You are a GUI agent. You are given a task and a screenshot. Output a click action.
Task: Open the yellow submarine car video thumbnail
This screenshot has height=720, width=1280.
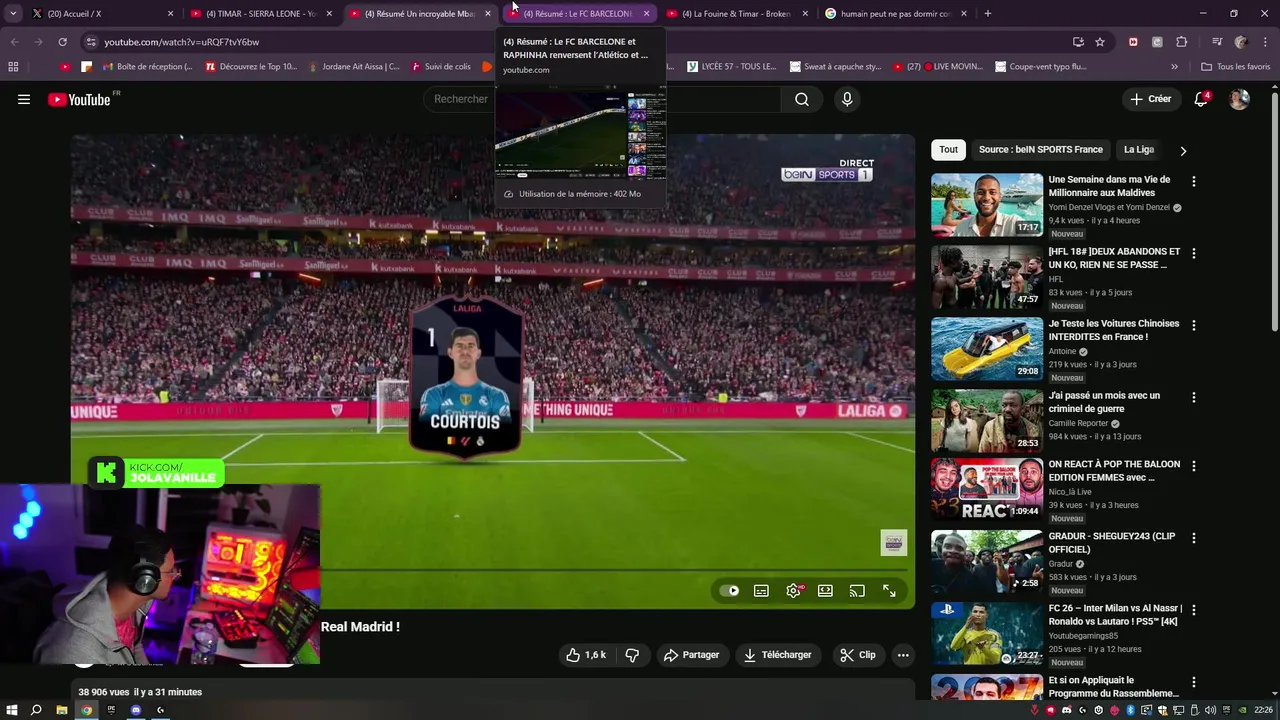(987, 349)
